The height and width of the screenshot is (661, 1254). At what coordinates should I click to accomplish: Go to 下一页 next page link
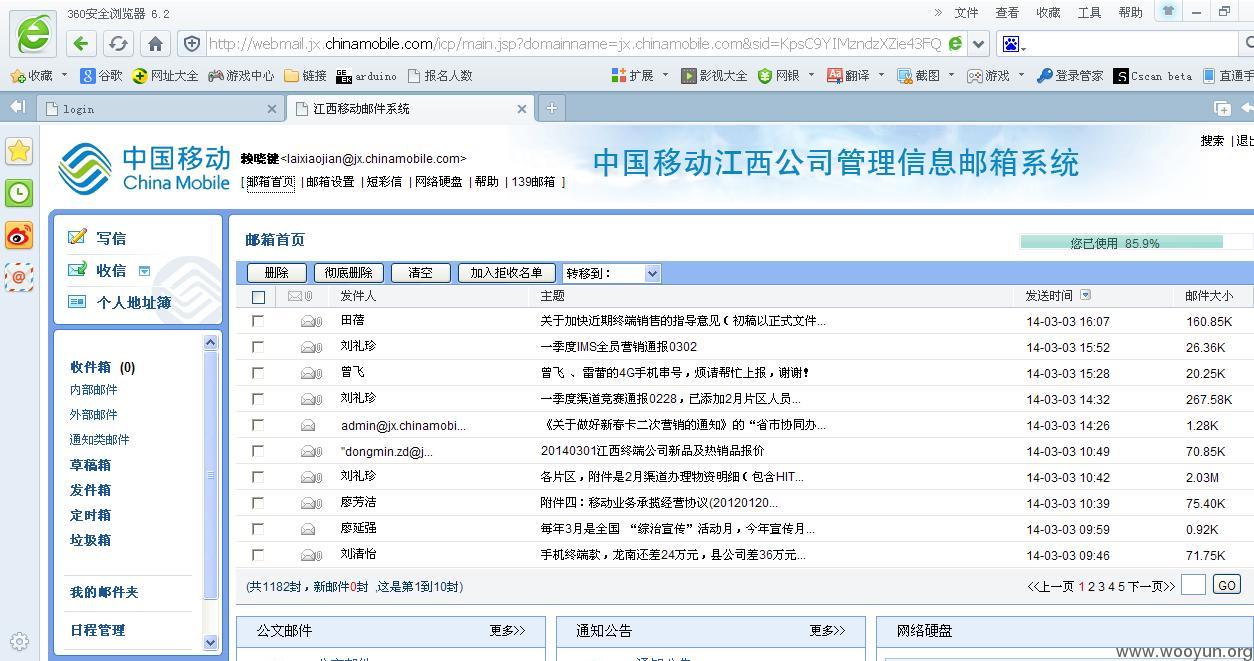pos(1151,587)
